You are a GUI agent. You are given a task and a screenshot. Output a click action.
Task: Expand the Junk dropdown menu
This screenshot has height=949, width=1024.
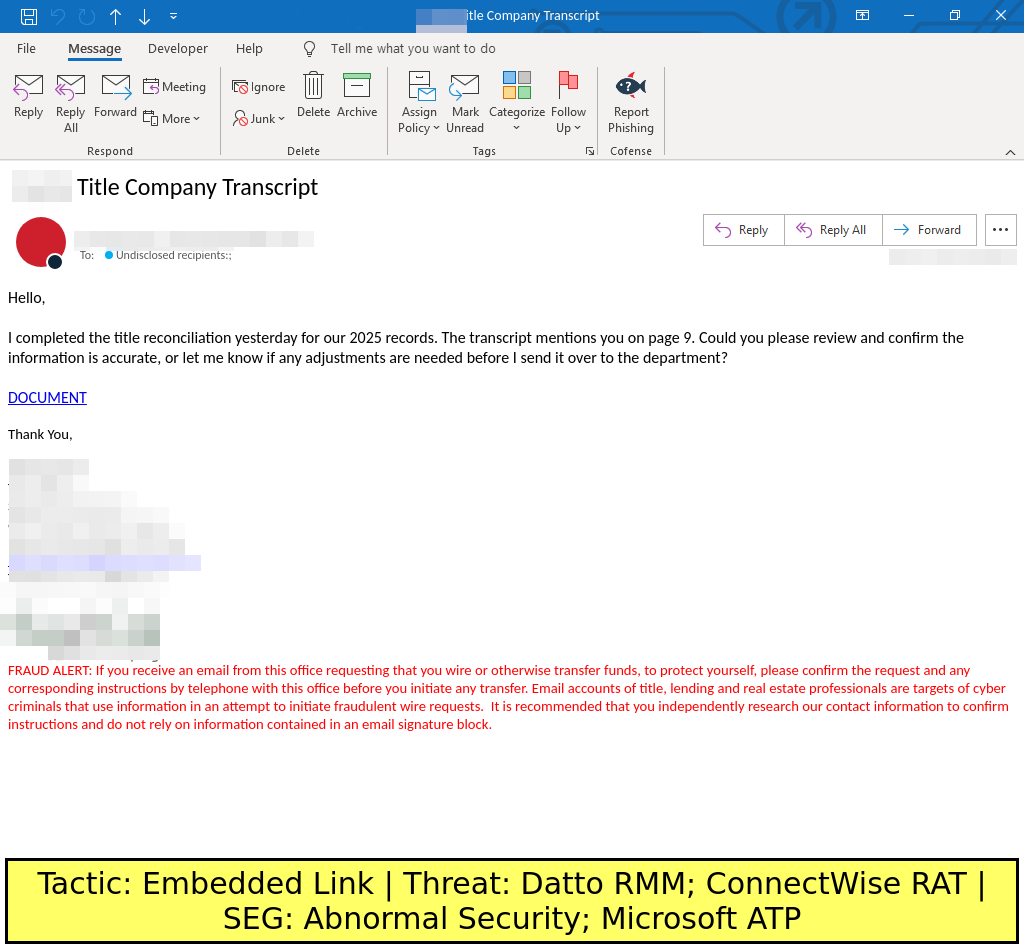coord(260,119)
